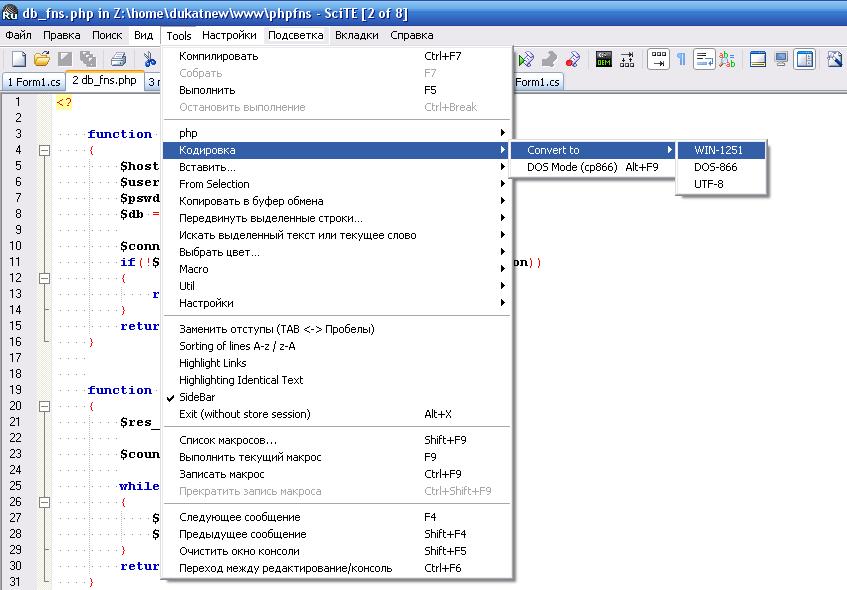This screenshot has width=847, height=590.
Task: Open the Подсветка menu
Action: tap(295, 36)
